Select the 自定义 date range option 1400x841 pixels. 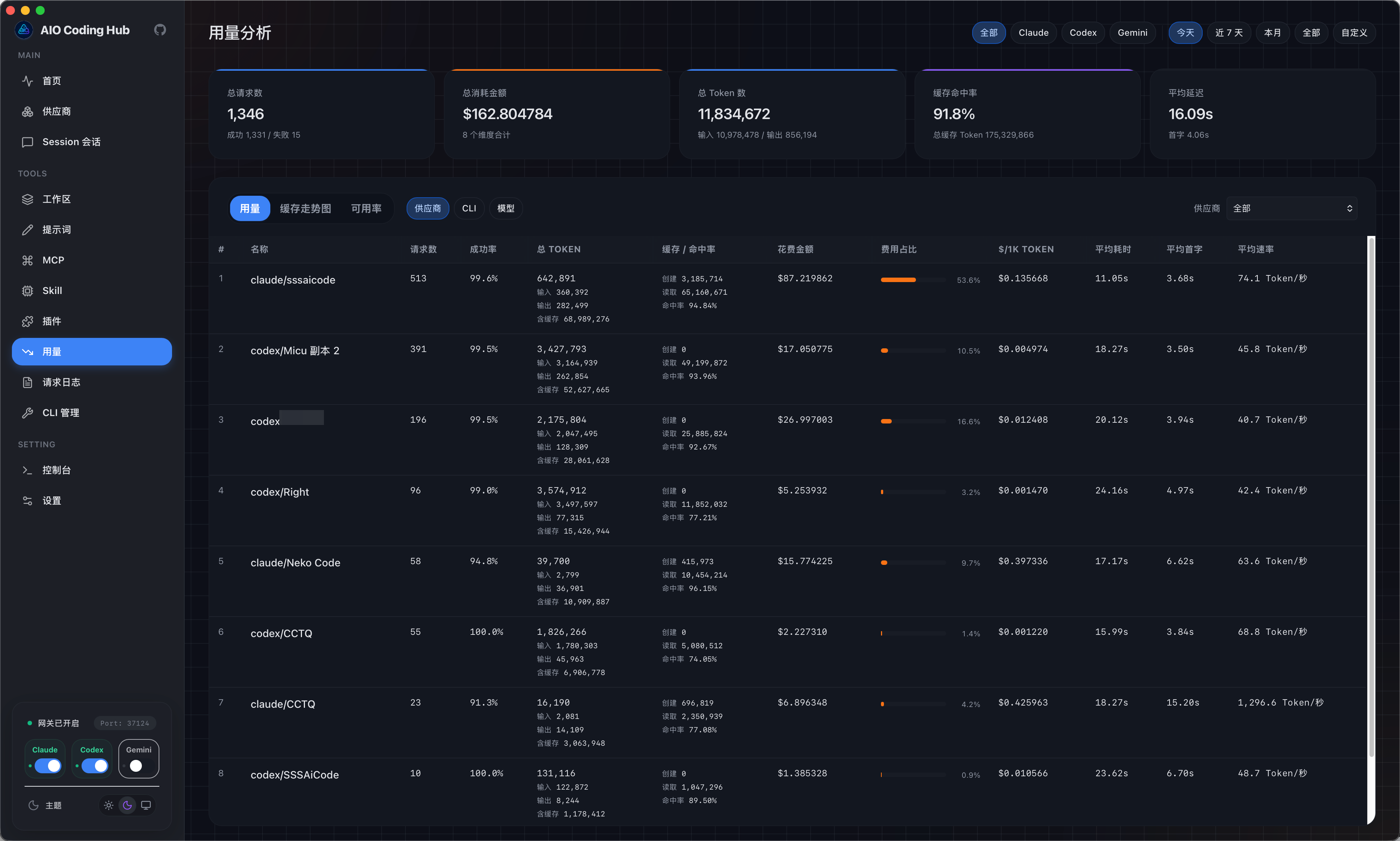(1353, 33)
